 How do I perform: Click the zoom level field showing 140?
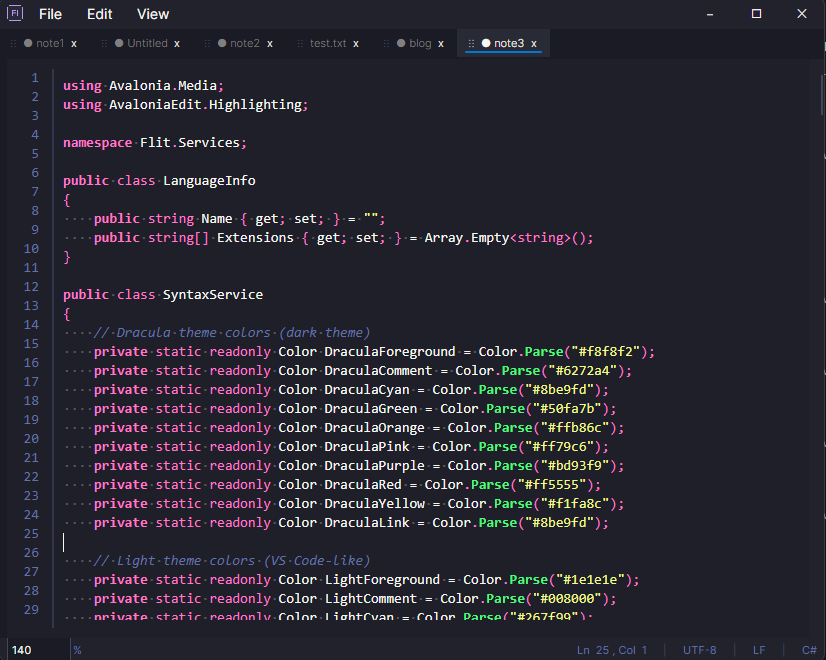(38, 650)
